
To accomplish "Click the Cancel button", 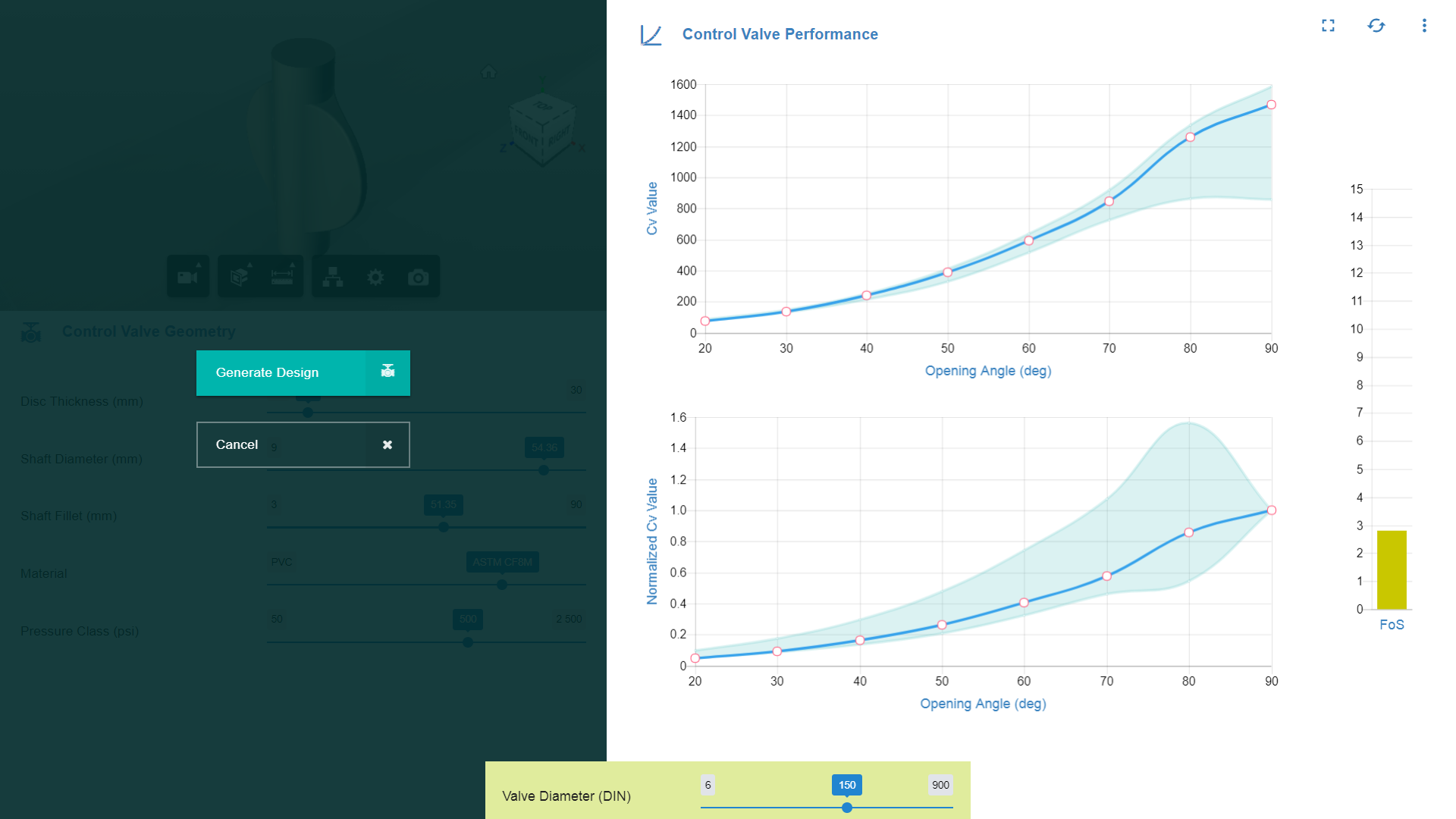I will point(303,444).
